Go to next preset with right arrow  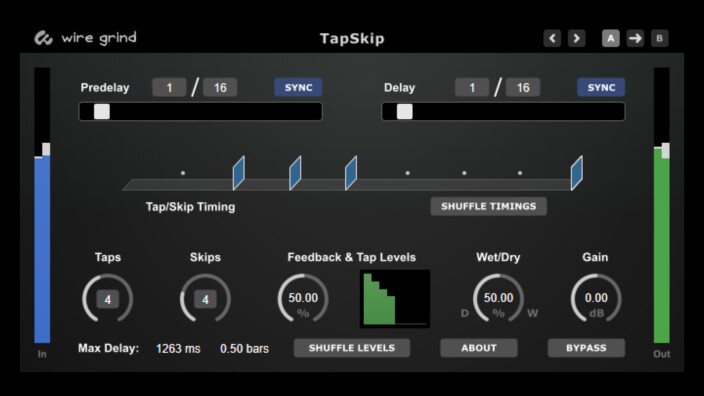(x=576, y=39)
